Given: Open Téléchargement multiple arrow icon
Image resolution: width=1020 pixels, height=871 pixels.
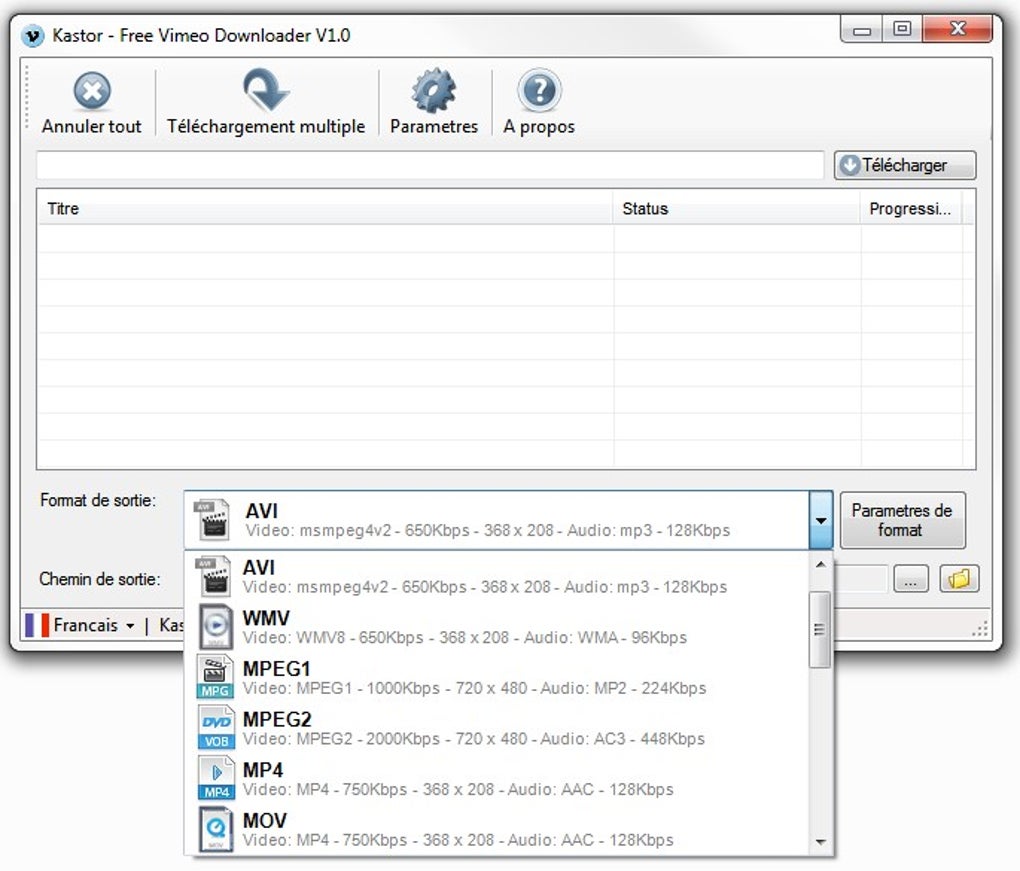Looking at the screenshot, I should tap(265, 89).
